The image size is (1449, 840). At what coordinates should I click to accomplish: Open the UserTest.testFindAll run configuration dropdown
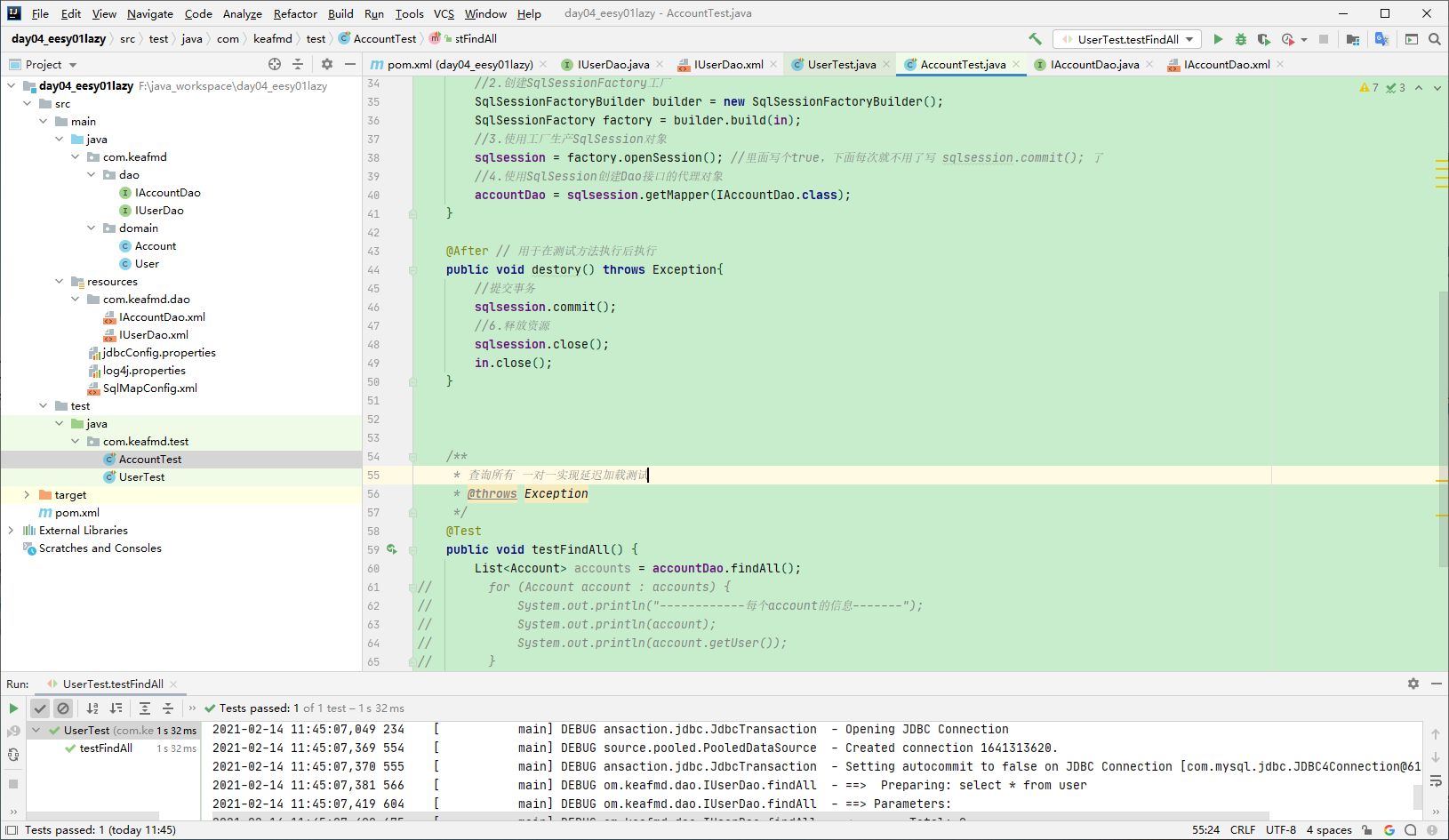click(1127, 39)
